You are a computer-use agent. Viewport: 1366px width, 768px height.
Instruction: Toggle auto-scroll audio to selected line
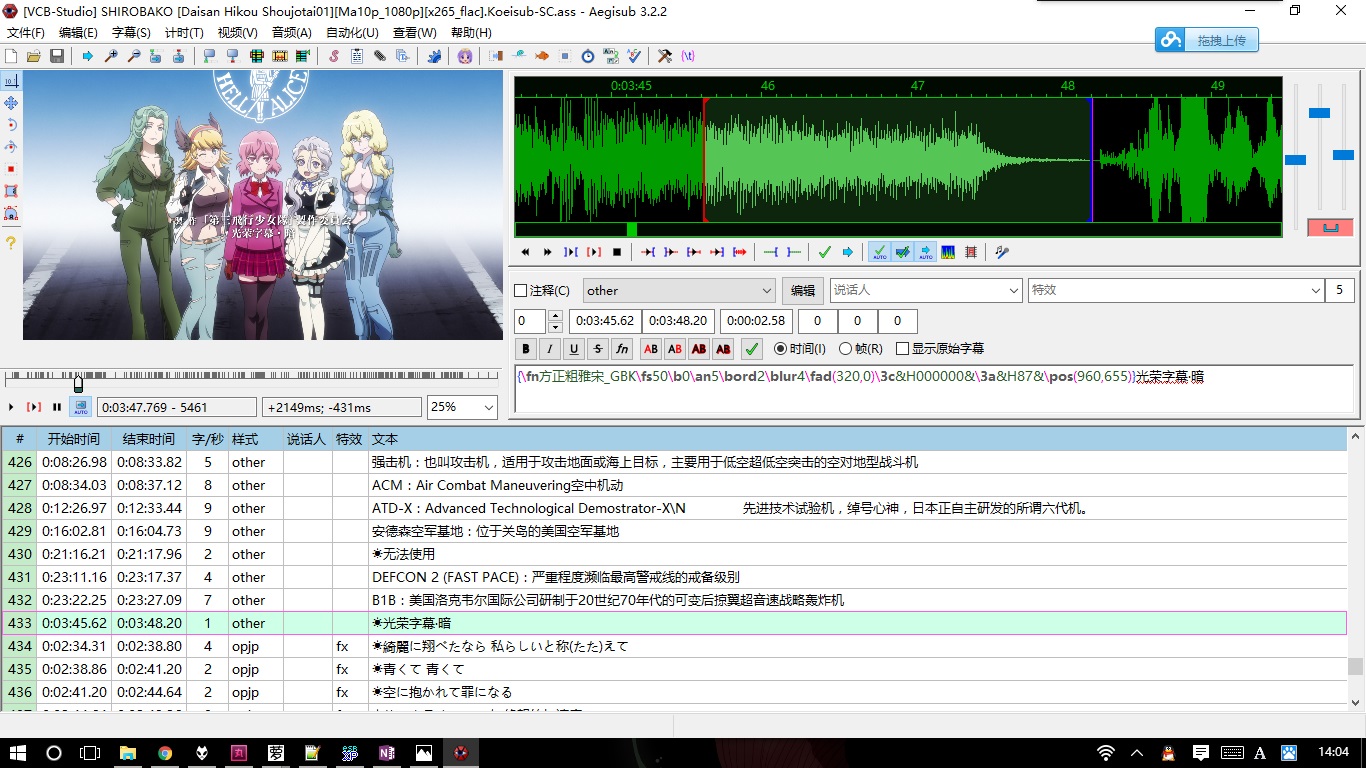click(x=925, y=252)
